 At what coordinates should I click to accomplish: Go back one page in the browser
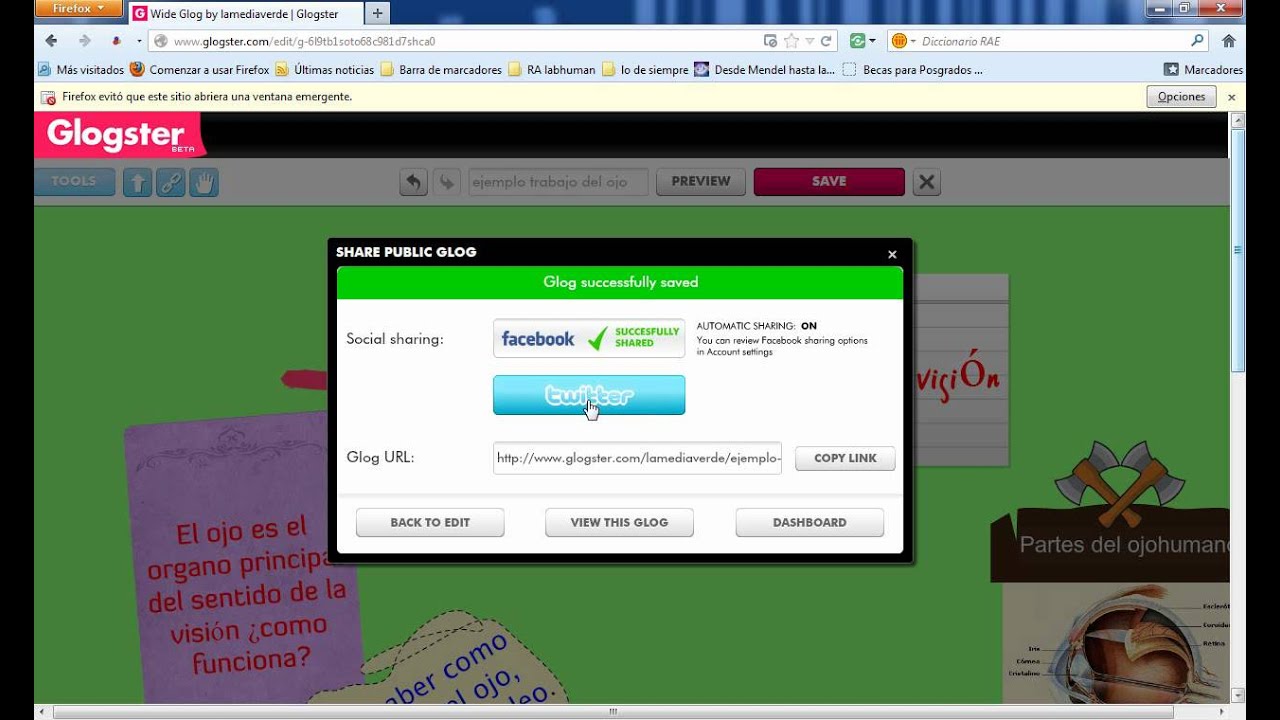click(51, 41)
